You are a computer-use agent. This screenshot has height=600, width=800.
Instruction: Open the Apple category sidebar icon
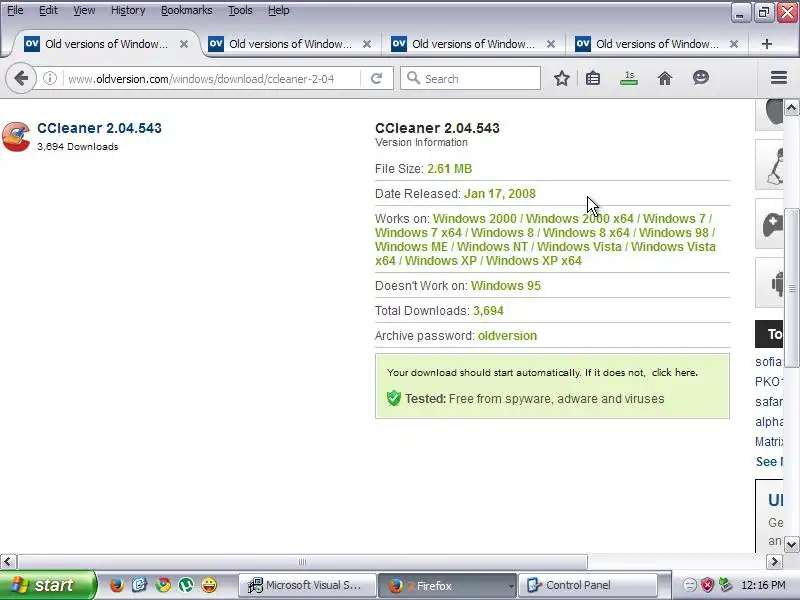pos(770,113)
